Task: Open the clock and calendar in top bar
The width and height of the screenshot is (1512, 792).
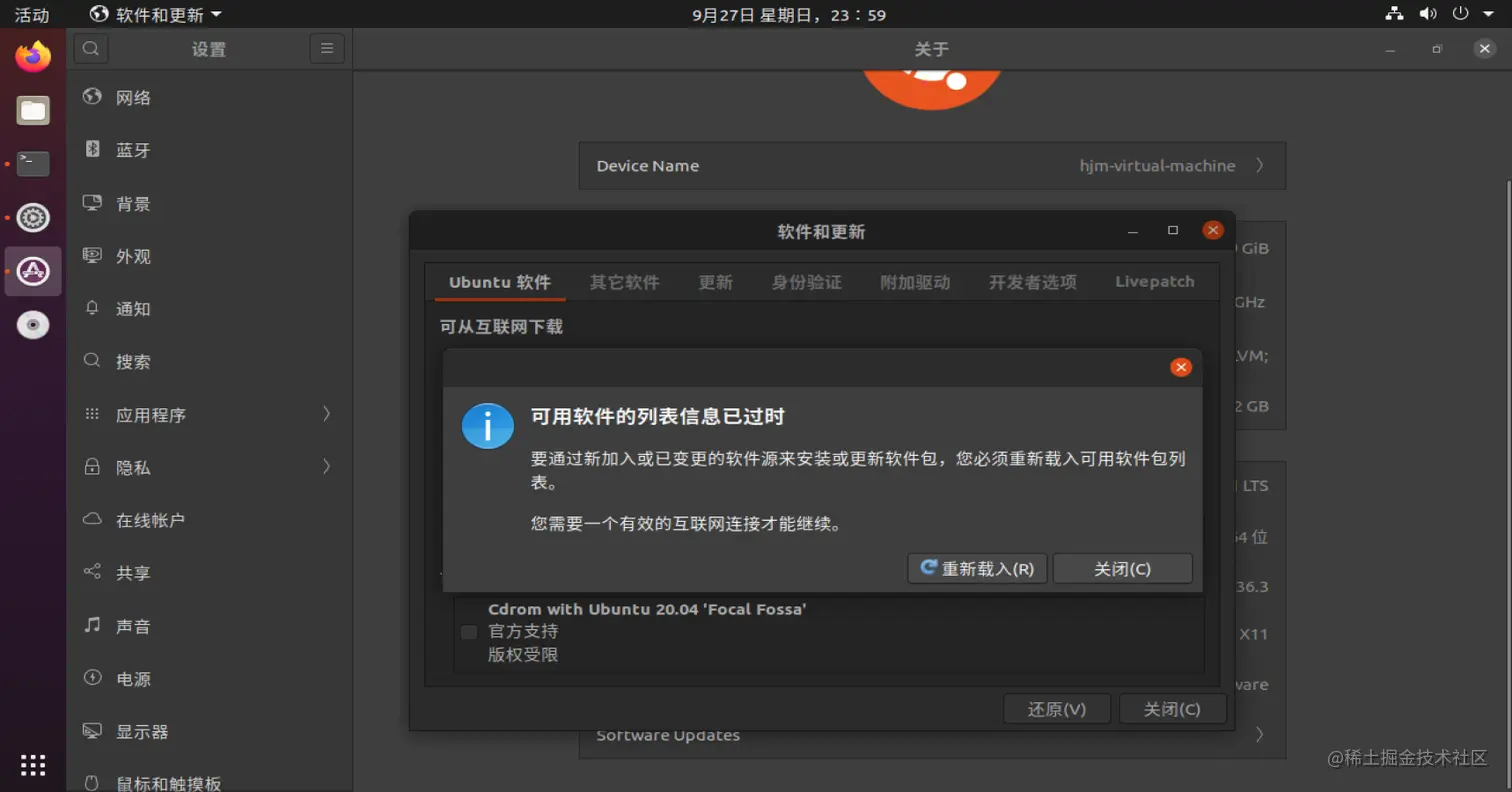Action: click(789, 15)
